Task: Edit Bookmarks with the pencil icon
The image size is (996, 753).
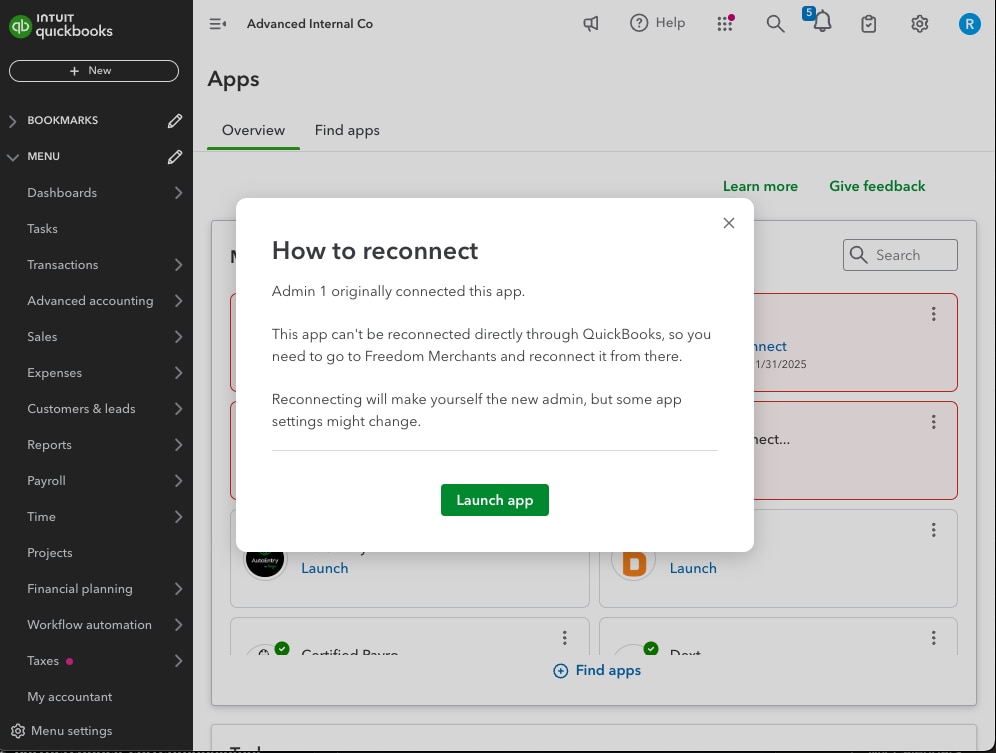Action: (175, 121)
